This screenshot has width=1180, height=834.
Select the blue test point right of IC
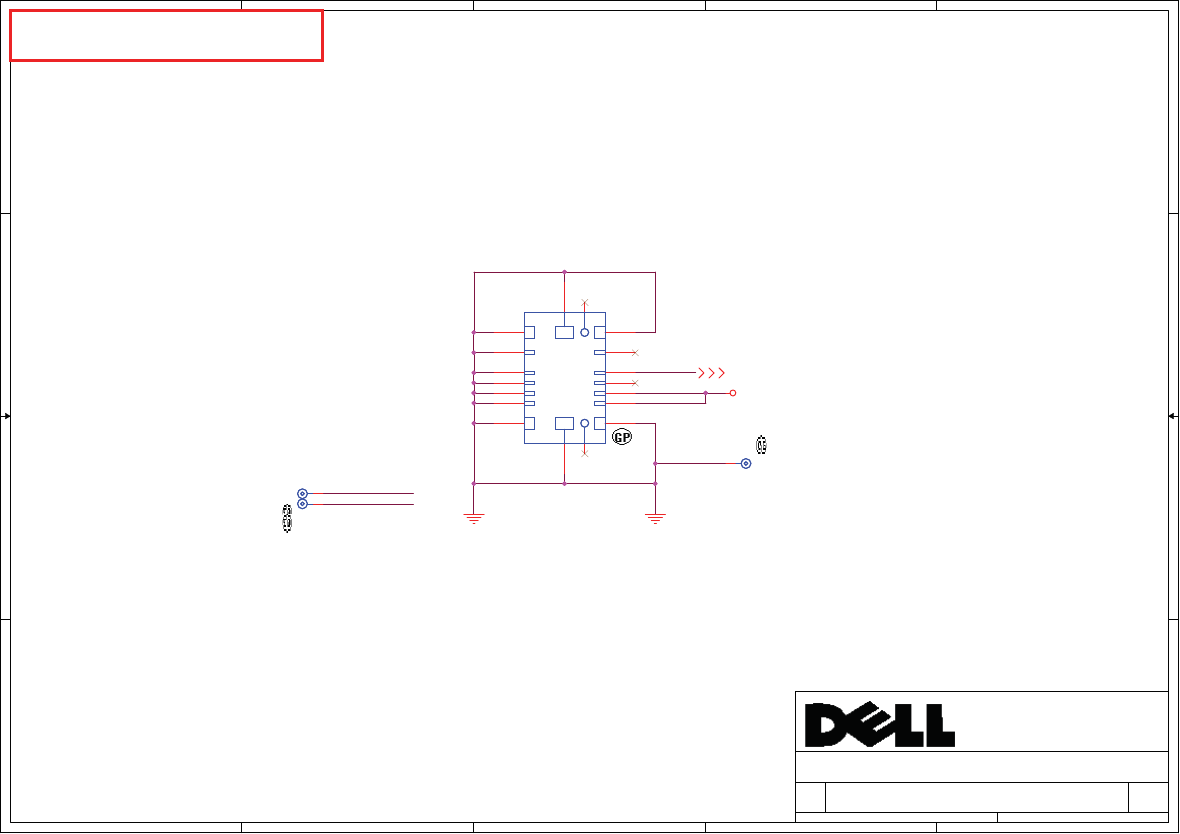click(746, 464)
